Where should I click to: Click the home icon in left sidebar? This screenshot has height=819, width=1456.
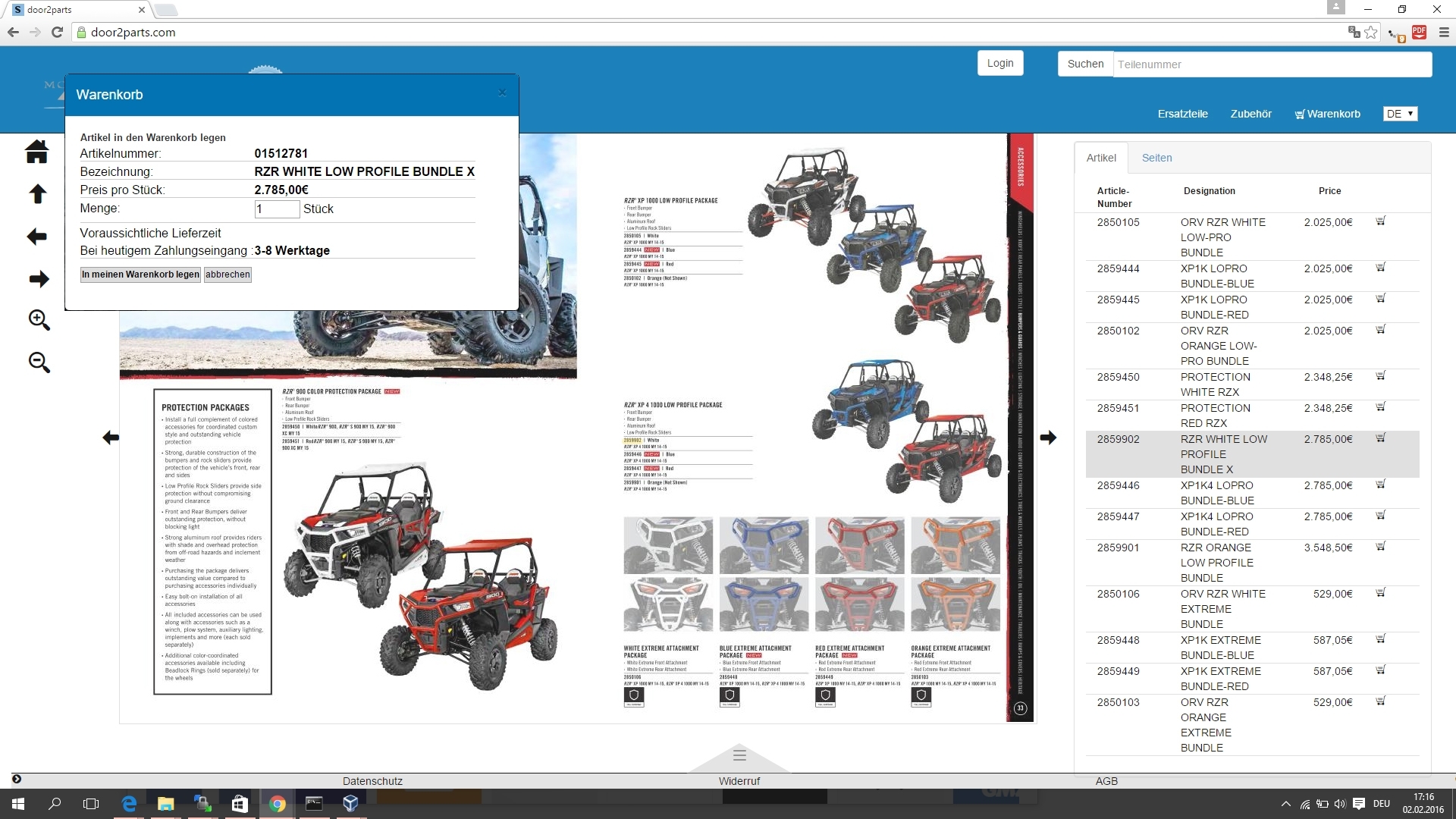[x=36, y=152]
